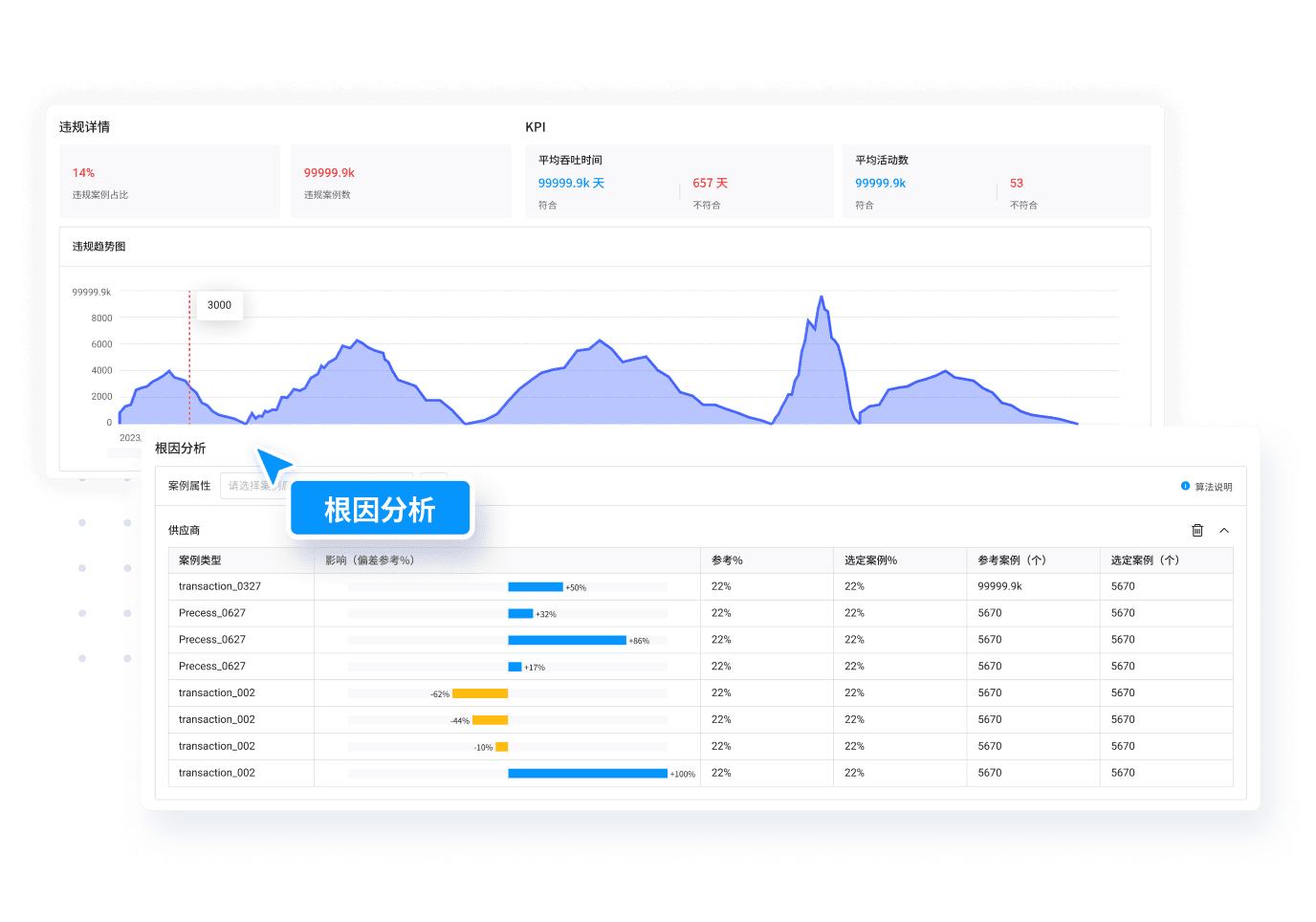The height and width of the screenshot is (922, 1316).
Task: Click the 选定案例（个）column header
Action: [x=1145, y=560]
